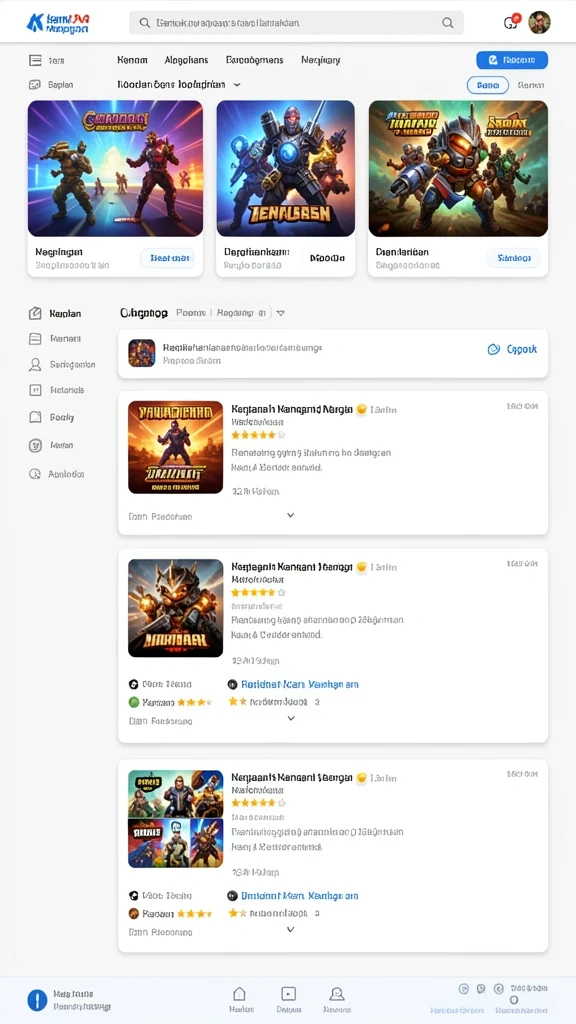Click the list icon left of the top tabs
This screenshot has height=1024, width=576.
pyautogui.click(x=35, y=60)
